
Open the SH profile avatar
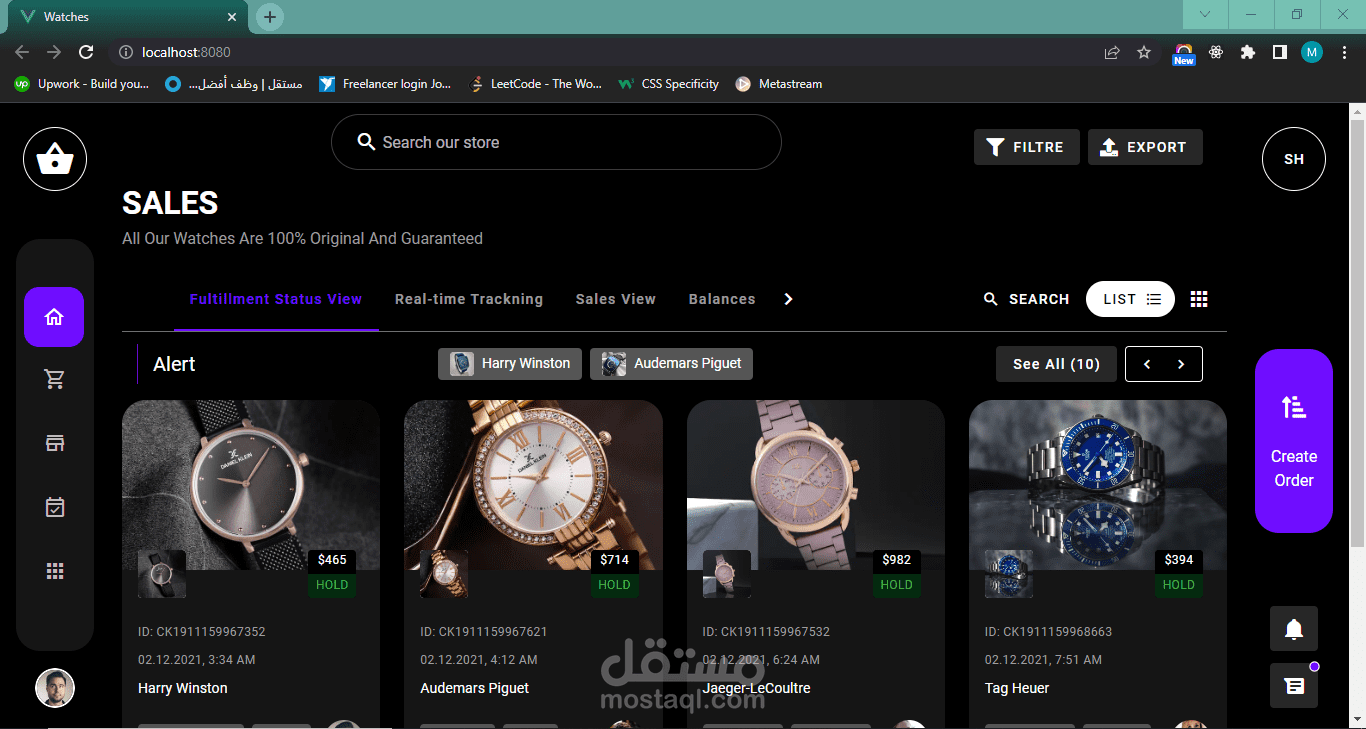click(1294, 159)
